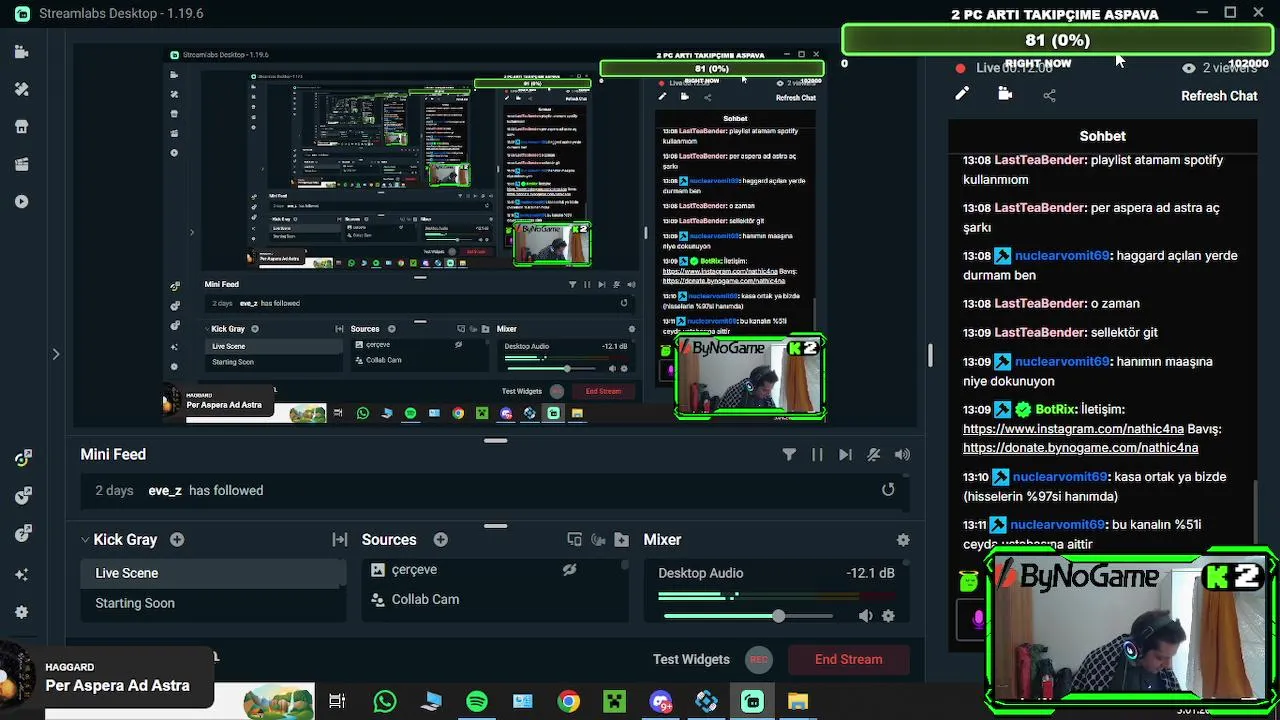Click the Test Widgets button
The width and height of the screenshot is (1280, 720).
(691, 659)
